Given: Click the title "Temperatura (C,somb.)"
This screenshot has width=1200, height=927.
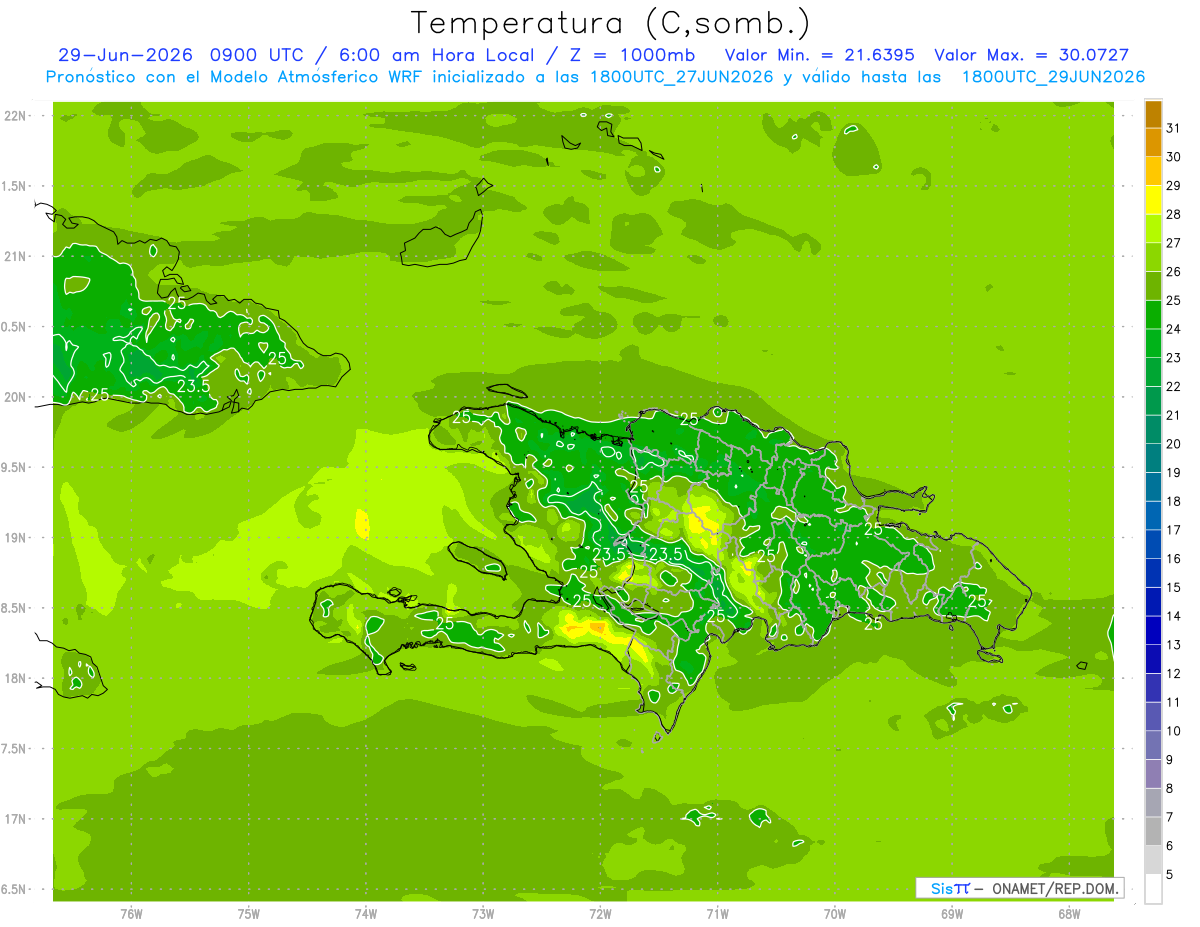Looking at the screenshot, I should (x=611, y=23).
